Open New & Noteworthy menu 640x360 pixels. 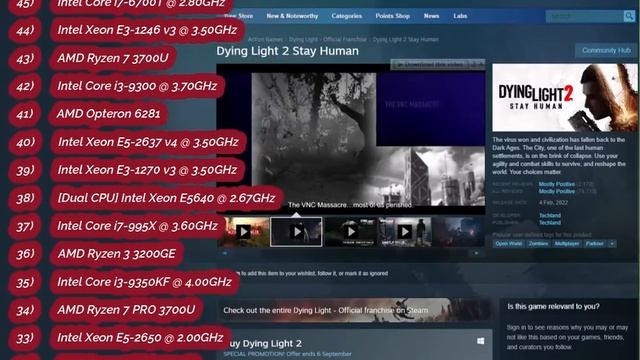click(x=292, y=16)
